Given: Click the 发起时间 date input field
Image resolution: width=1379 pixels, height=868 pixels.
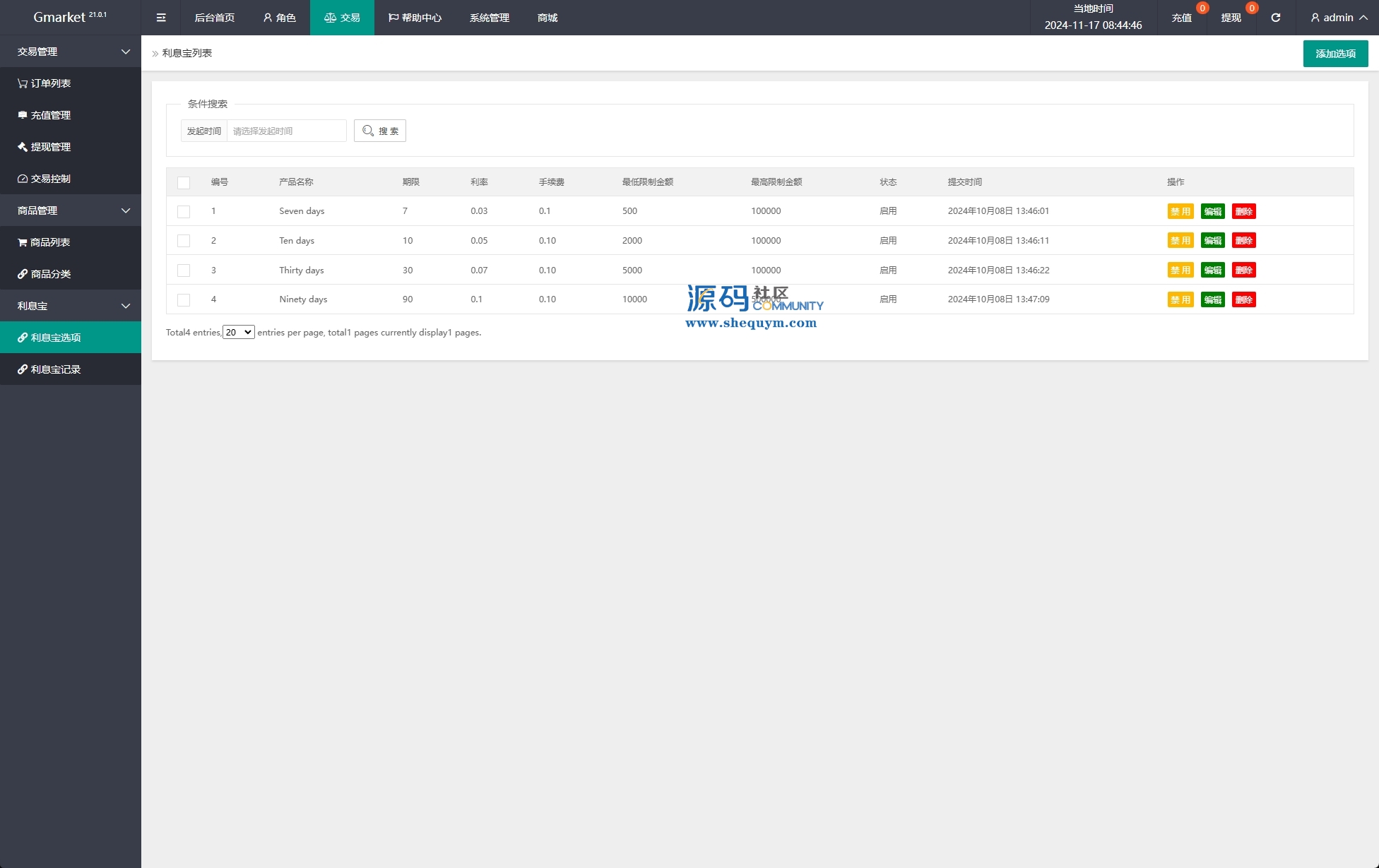Looking at the screenshot, I should (286, 131).
